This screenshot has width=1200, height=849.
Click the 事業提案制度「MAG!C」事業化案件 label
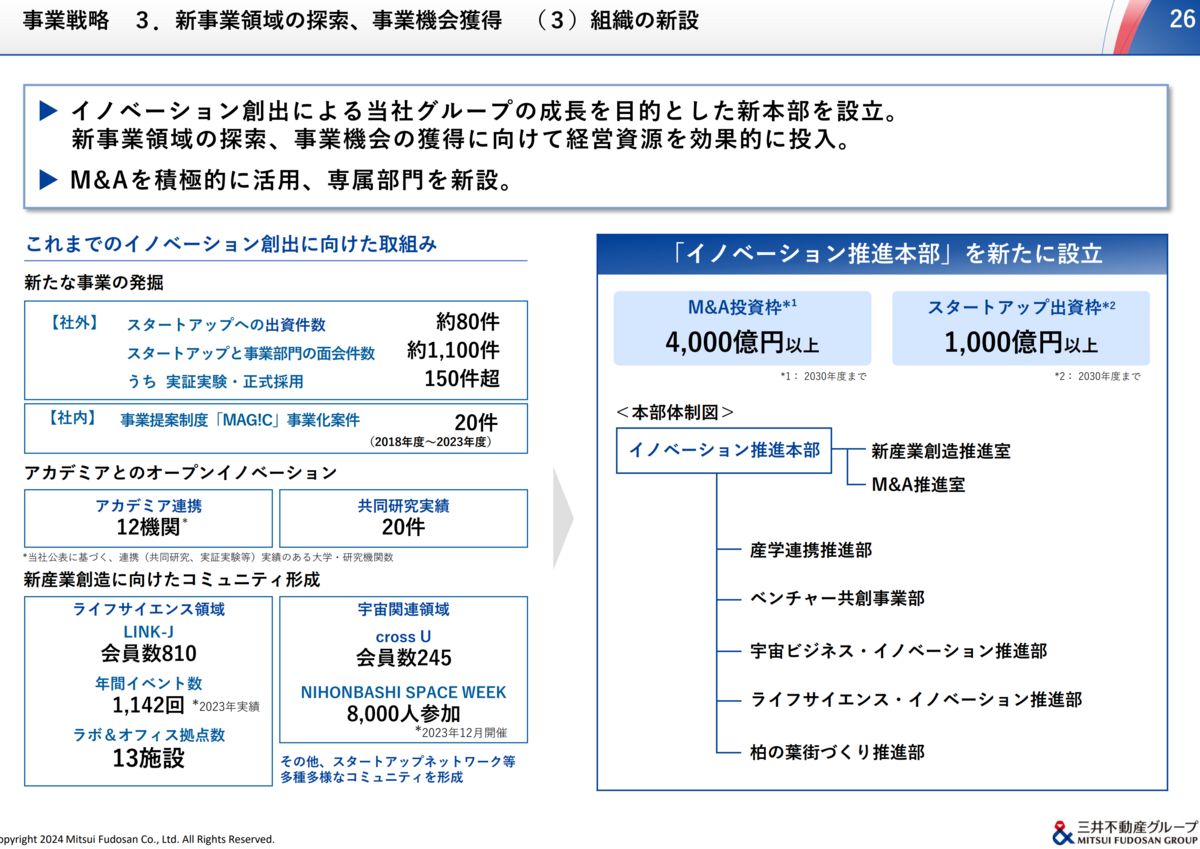240,420
